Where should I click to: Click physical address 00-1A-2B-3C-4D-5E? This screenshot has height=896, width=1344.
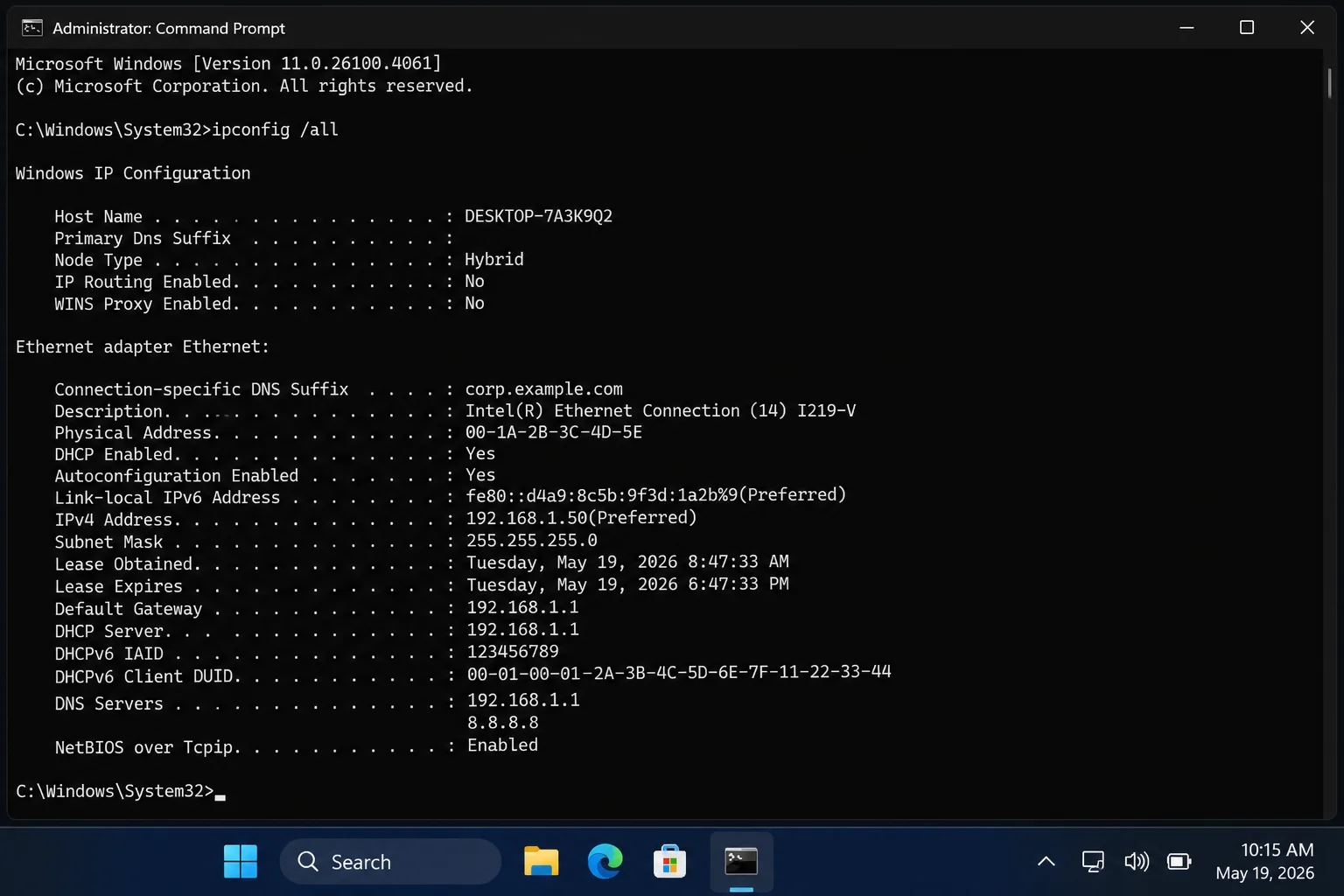click(554, 432)
